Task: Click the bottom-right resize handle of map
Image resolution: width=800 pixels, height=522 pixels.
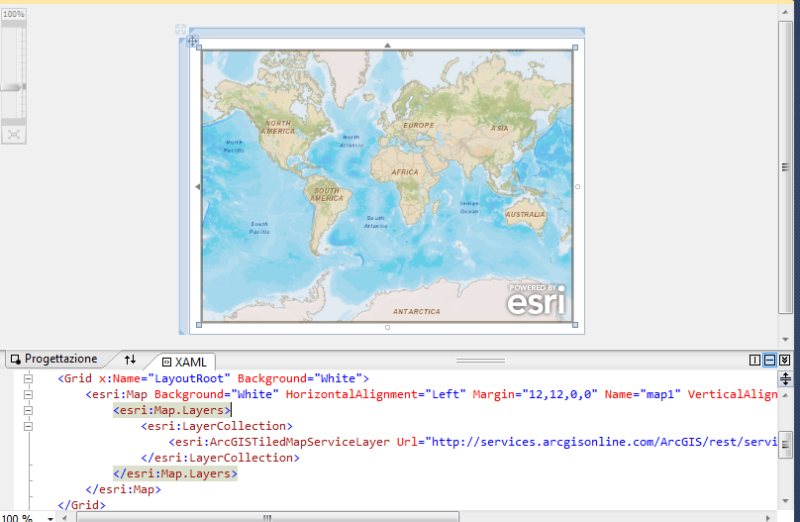Action: pyautogui.click(x=575, y=325)
